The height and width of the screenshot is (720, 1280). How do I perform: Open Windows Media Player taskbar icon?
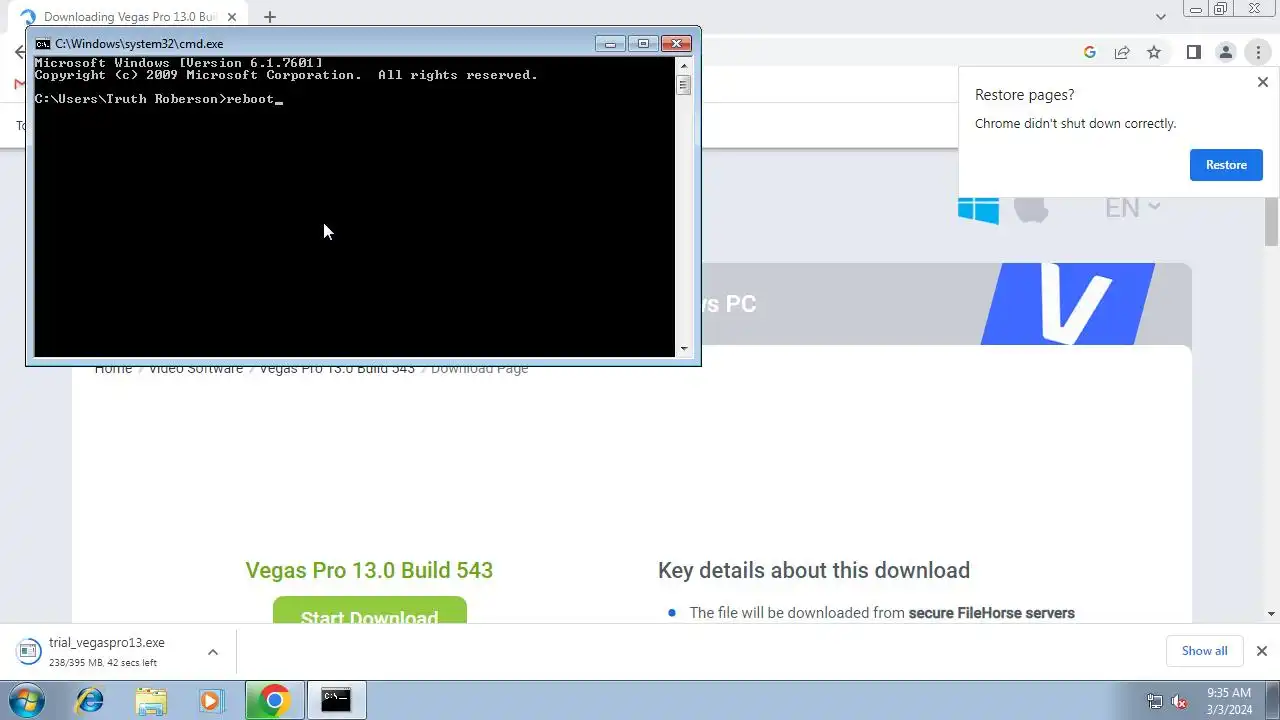click(x=211, y=700)
